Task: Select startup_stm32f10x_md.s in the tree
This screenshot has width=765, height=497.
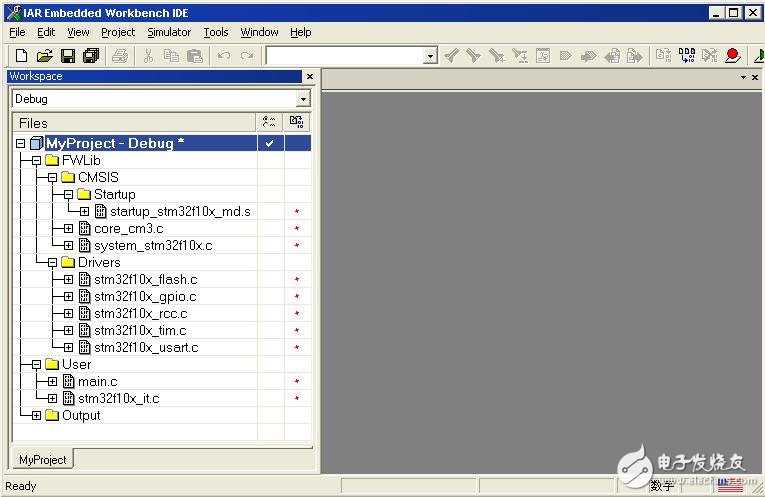Action: [x=180, y=211]
